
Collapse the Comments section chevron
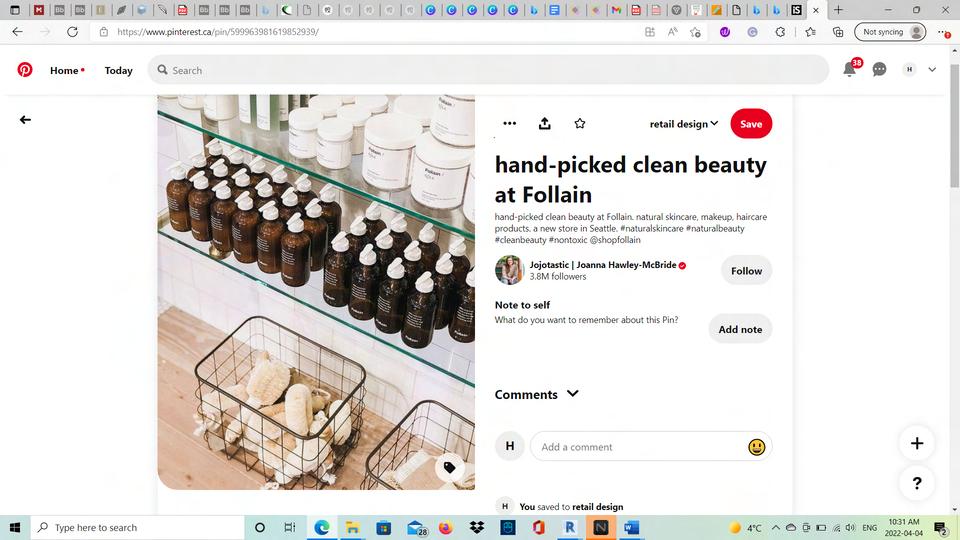coord(572,394)
